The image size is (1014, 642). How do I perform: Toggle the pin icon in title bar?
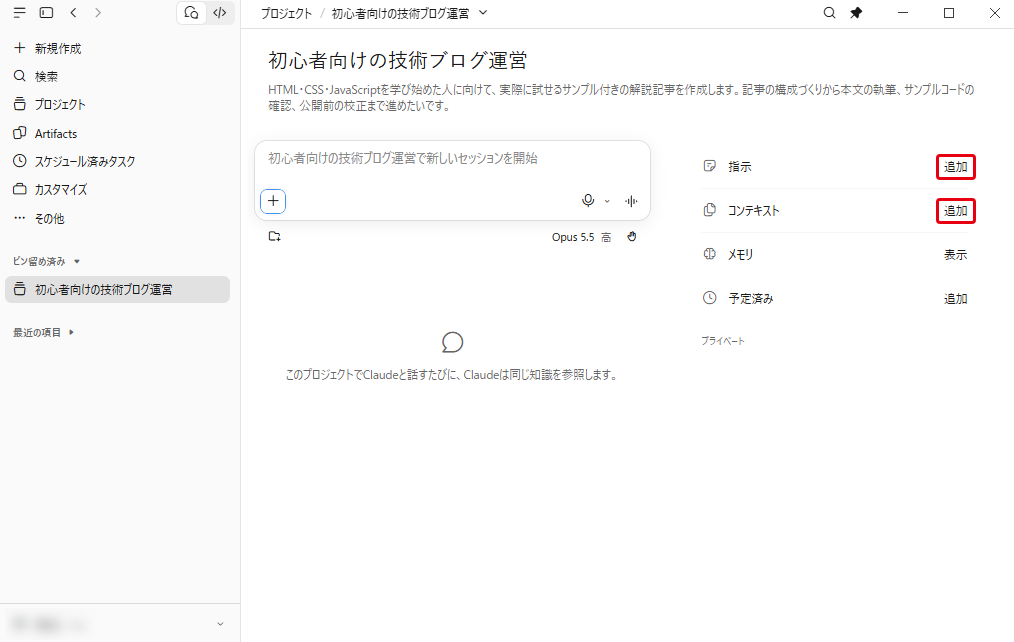coord(856,13)
